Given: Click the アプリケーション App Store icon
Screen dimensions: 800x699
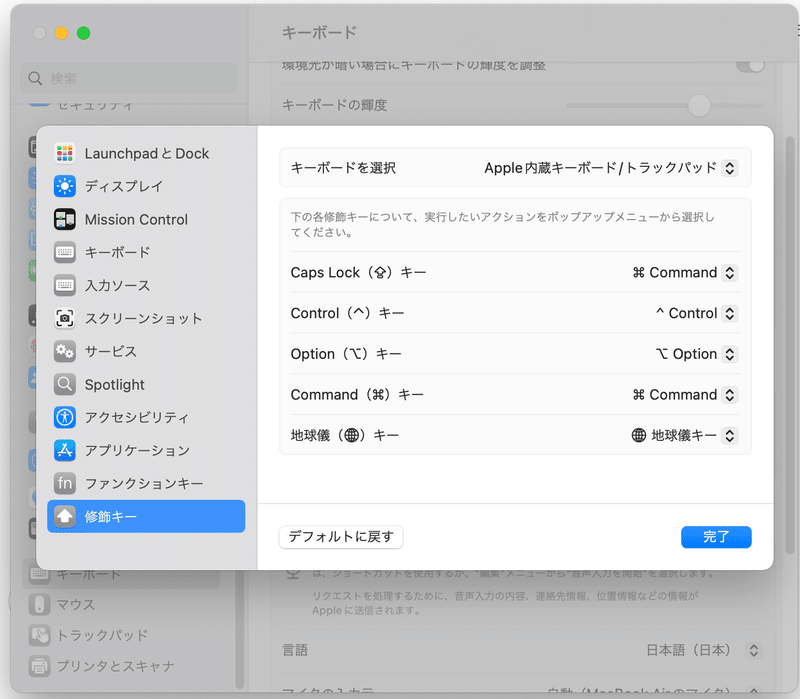Looking at the screenshot, I should [65, 451].
